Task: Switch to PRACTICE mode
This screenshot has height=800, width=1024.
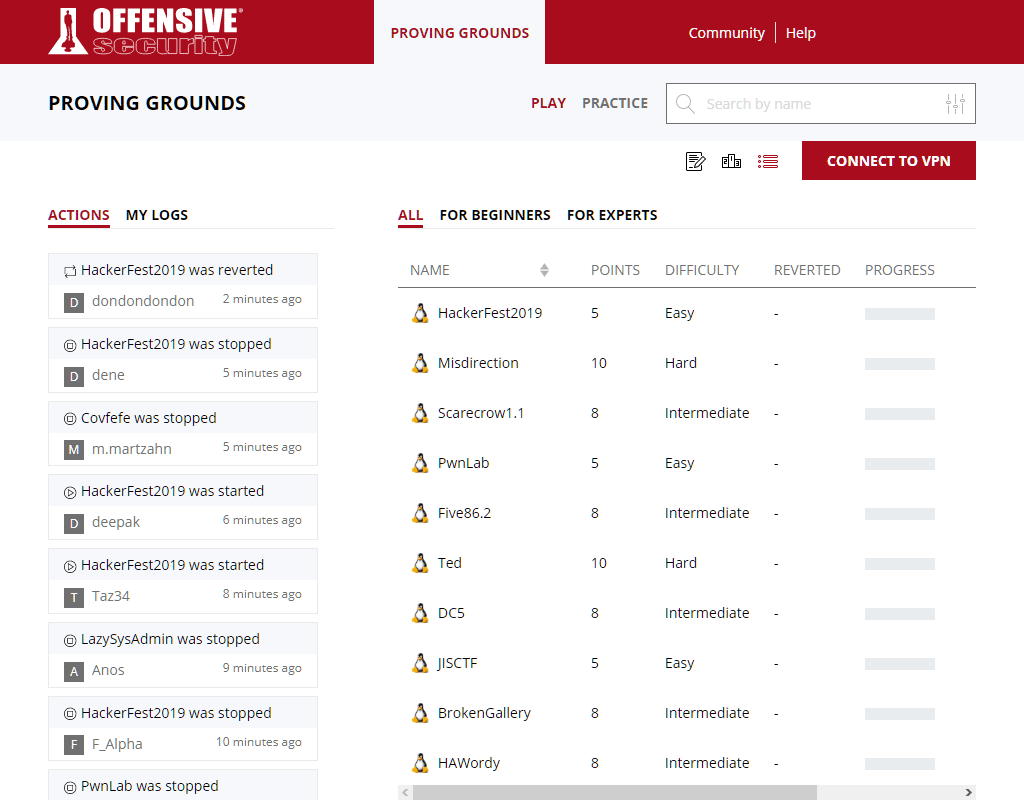Action: pyautogui.click(x=615, y=103)
